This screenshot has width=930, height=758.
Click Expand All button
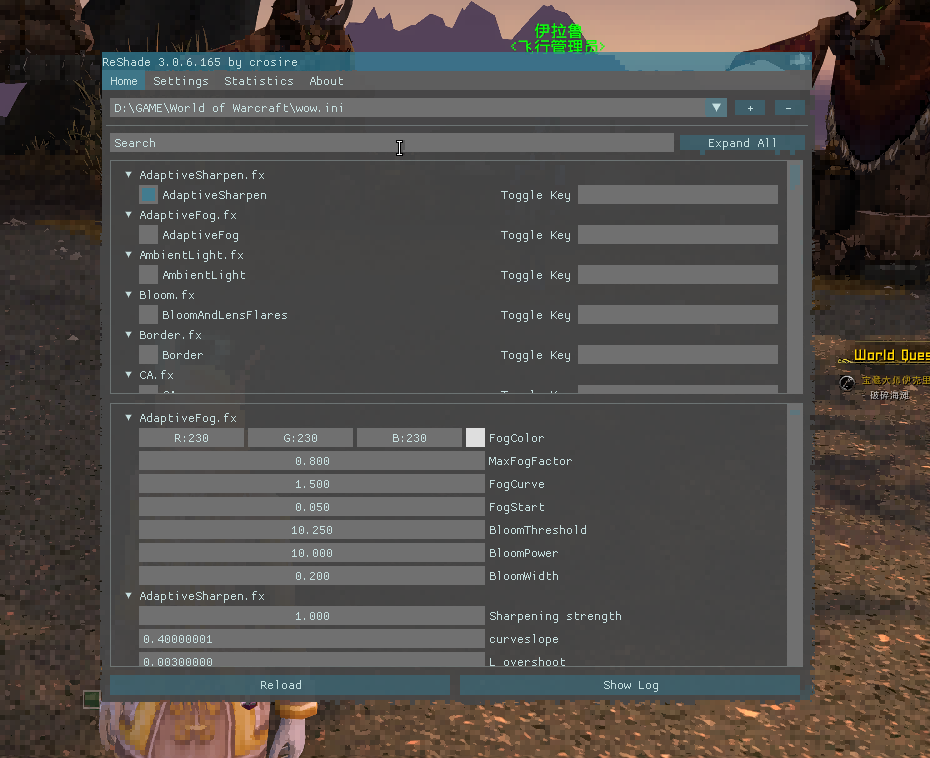(741, 143)
